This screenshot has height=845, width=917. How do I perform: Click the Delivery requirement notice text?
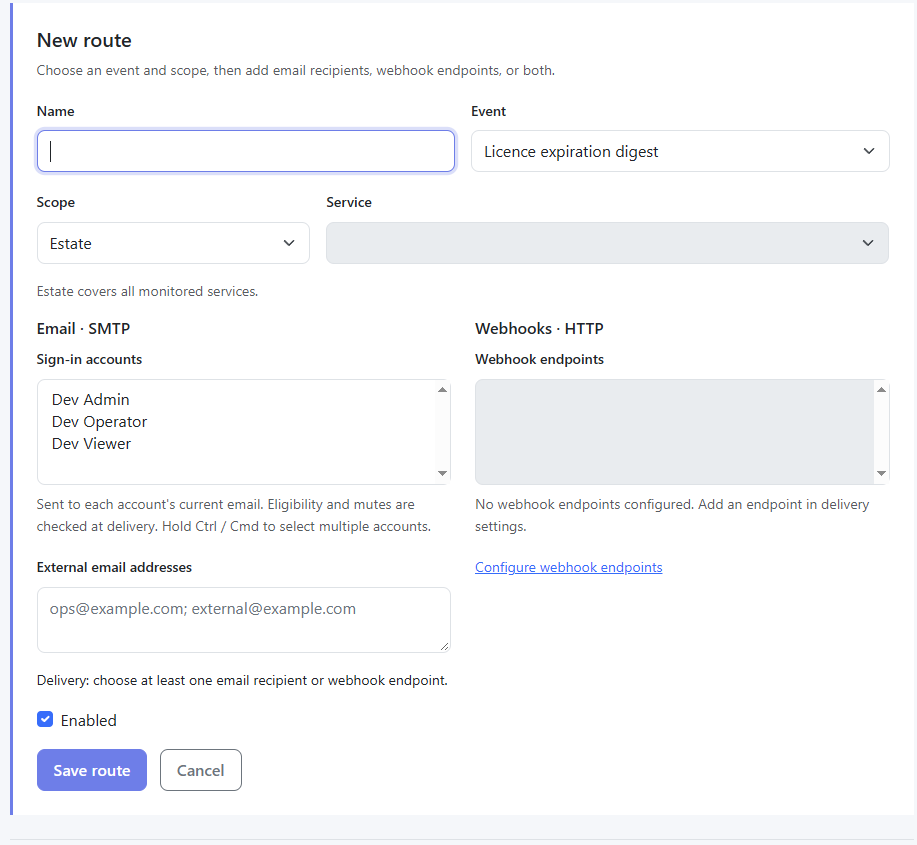(x=242, y=681)
